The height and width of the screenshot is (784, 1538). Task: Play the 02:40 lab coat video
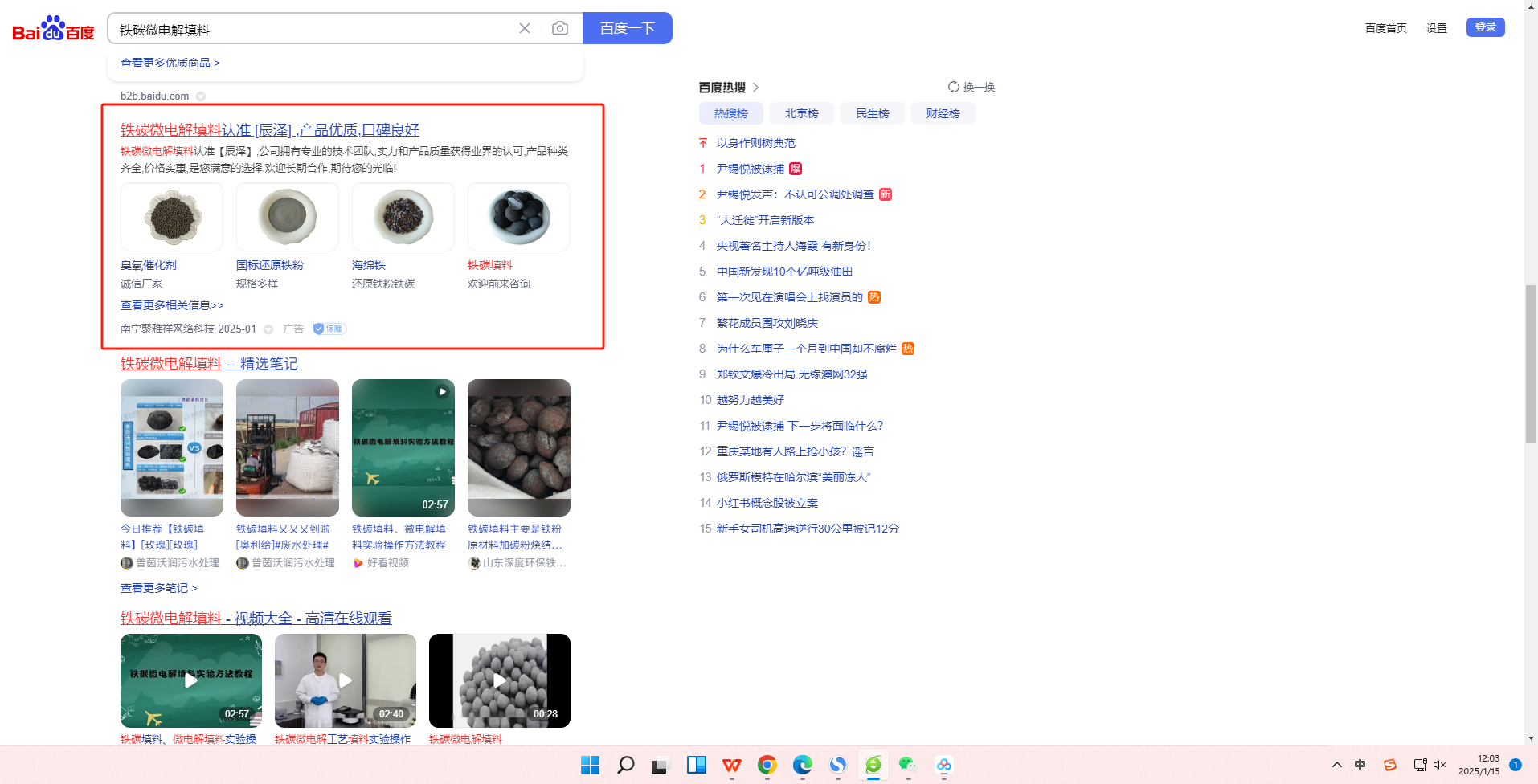346,680
